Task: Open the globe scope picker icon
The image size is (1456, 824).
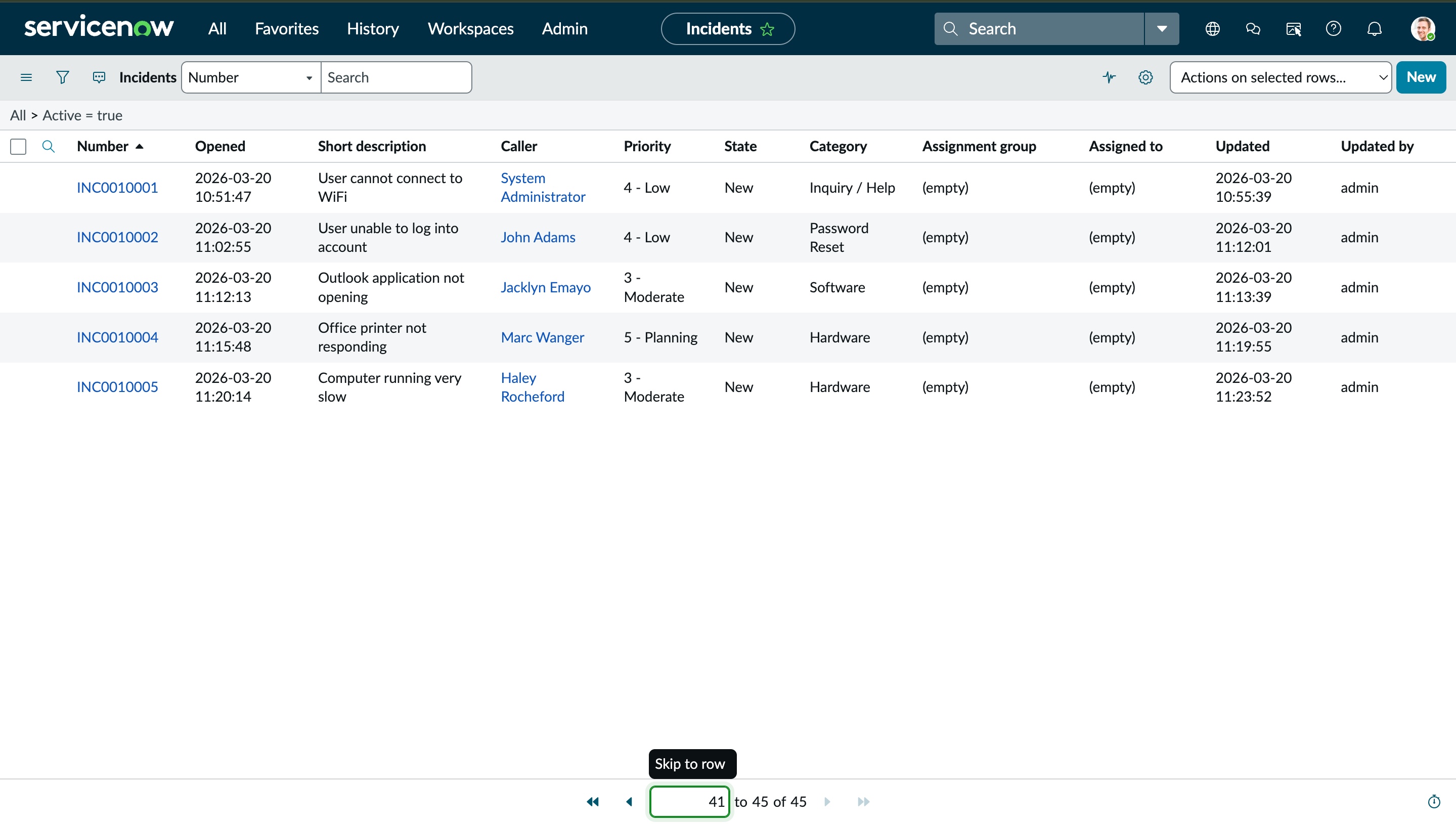Action: [x=1212, y=28]
